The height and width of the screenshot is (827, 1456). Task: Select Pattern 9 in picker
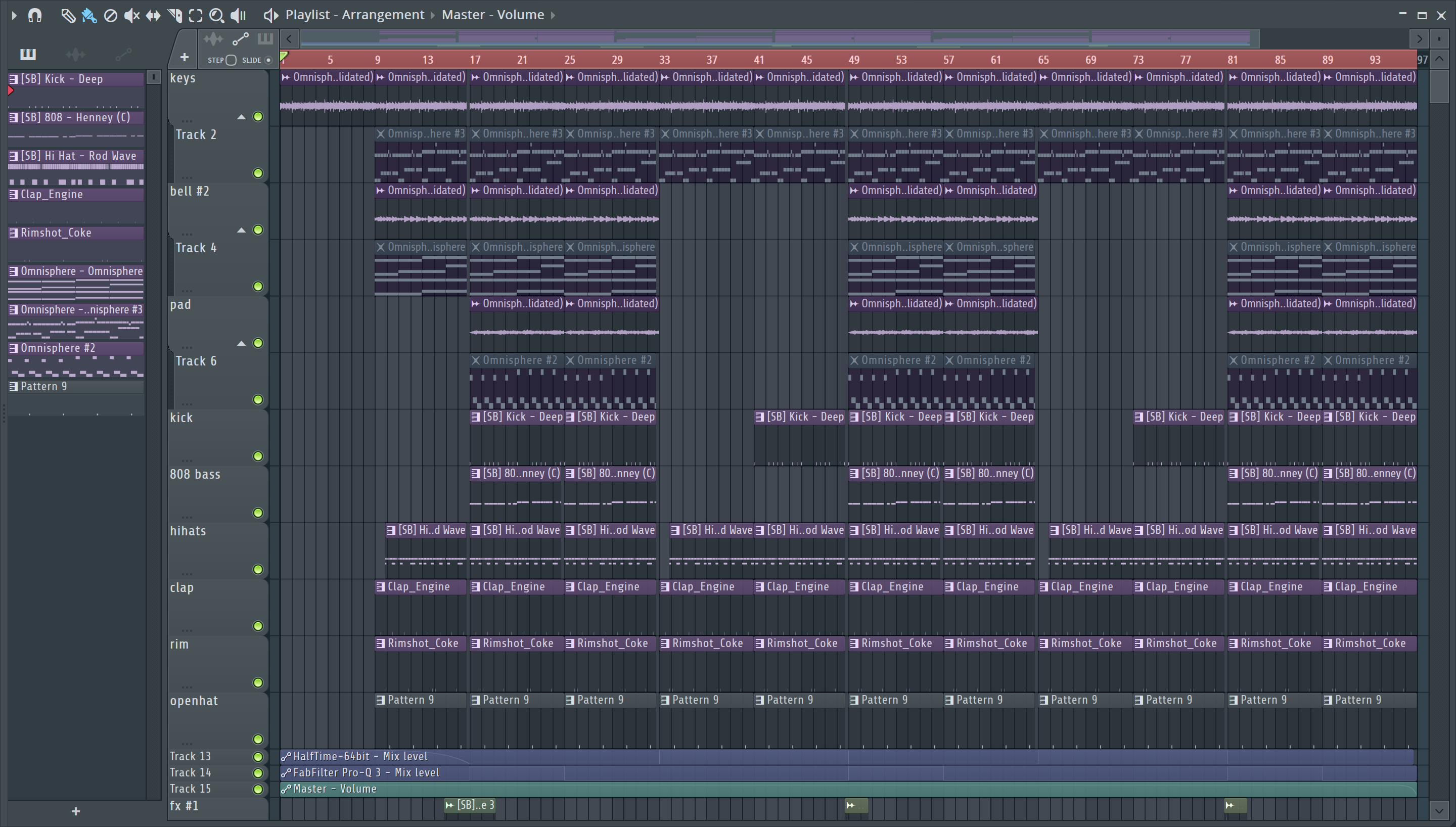(75, 386)
